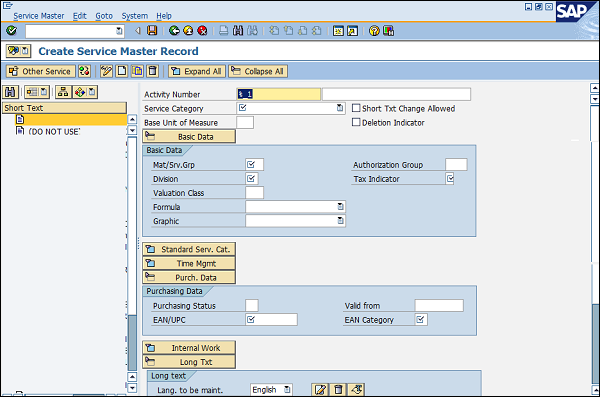Expand Standard Serv. Cat. section
Image resolution: width=600 pixels, height=397 pixels.
pos(189,249)
